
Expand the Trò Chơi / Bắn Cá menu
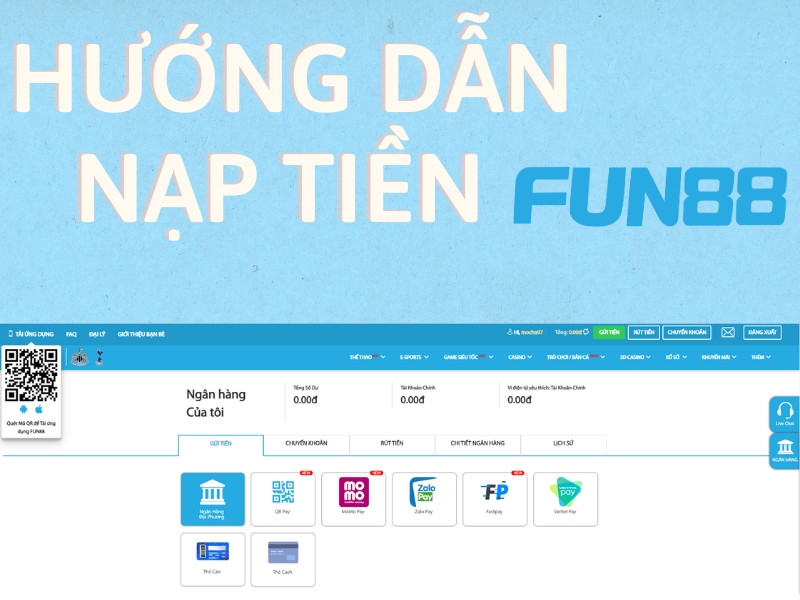pyautogui.click(x=576, y=357)
